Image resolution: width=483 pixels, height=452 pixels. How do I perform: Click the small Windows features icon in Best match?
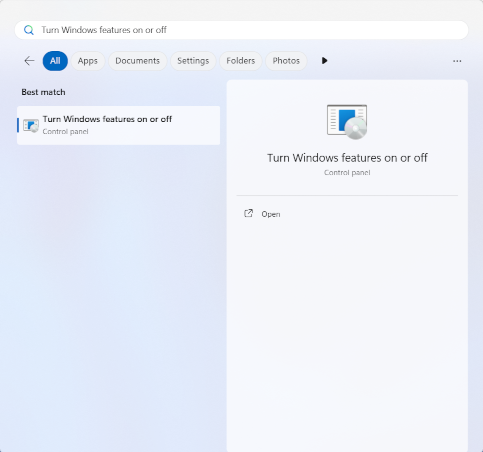coord(31,125)
